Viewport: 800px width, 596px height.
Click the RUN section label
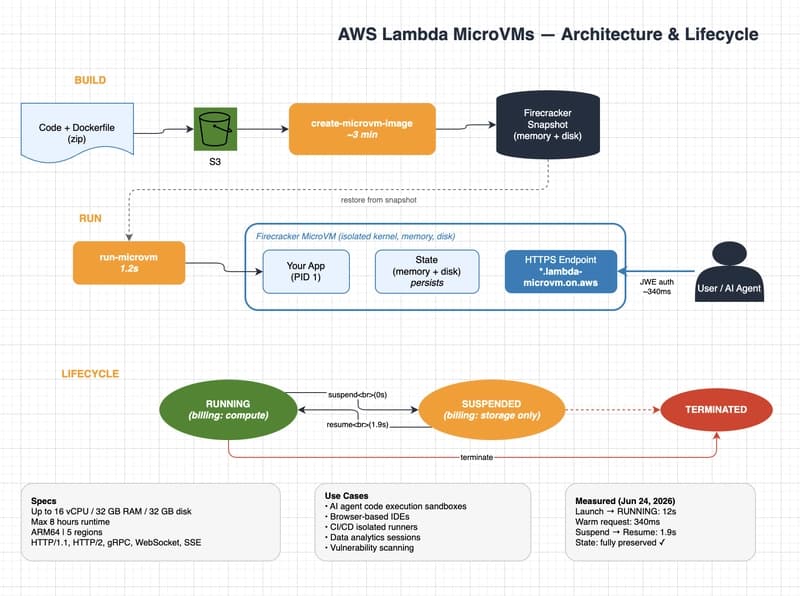click(x=90, y=218)
